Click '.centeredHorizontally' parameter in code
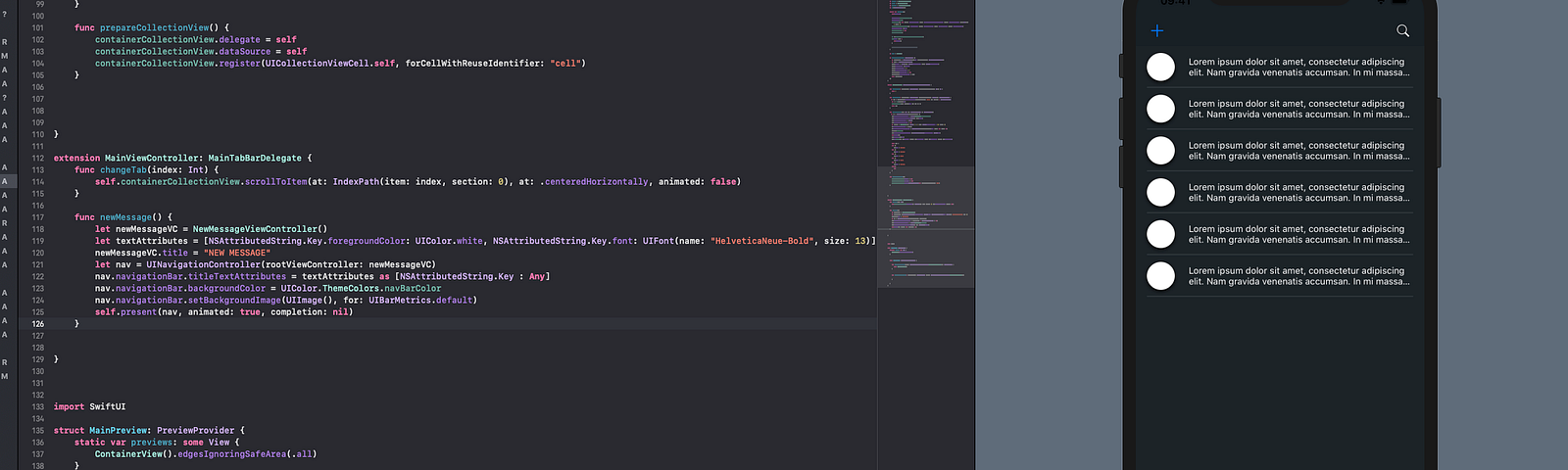The height and width of the screenshot is (470, 1568). (594, 181)
